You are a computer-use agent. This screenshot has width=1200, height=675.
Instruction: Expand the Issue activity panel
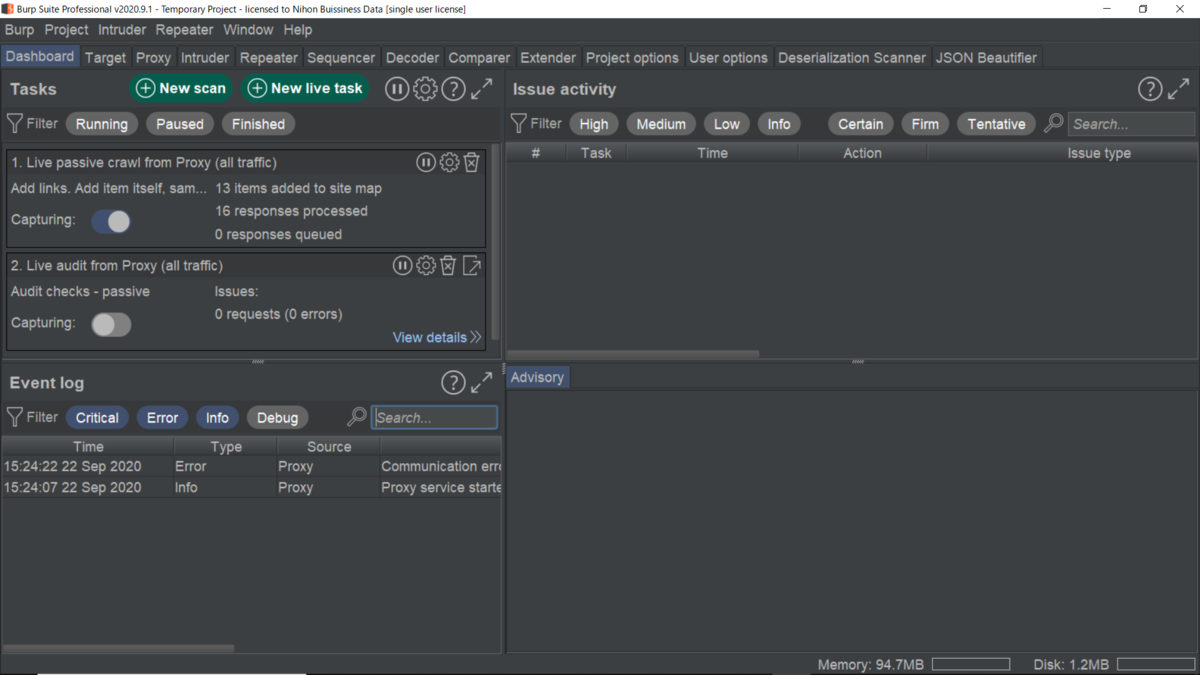click(x=1179, y=89)
